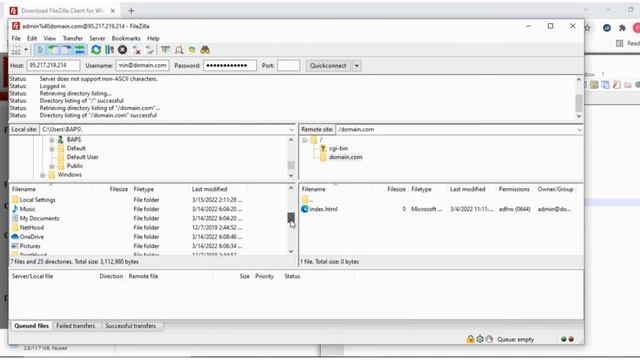
Task: Open the Site Manager dropdown arrow
Action: coord(26,50)
